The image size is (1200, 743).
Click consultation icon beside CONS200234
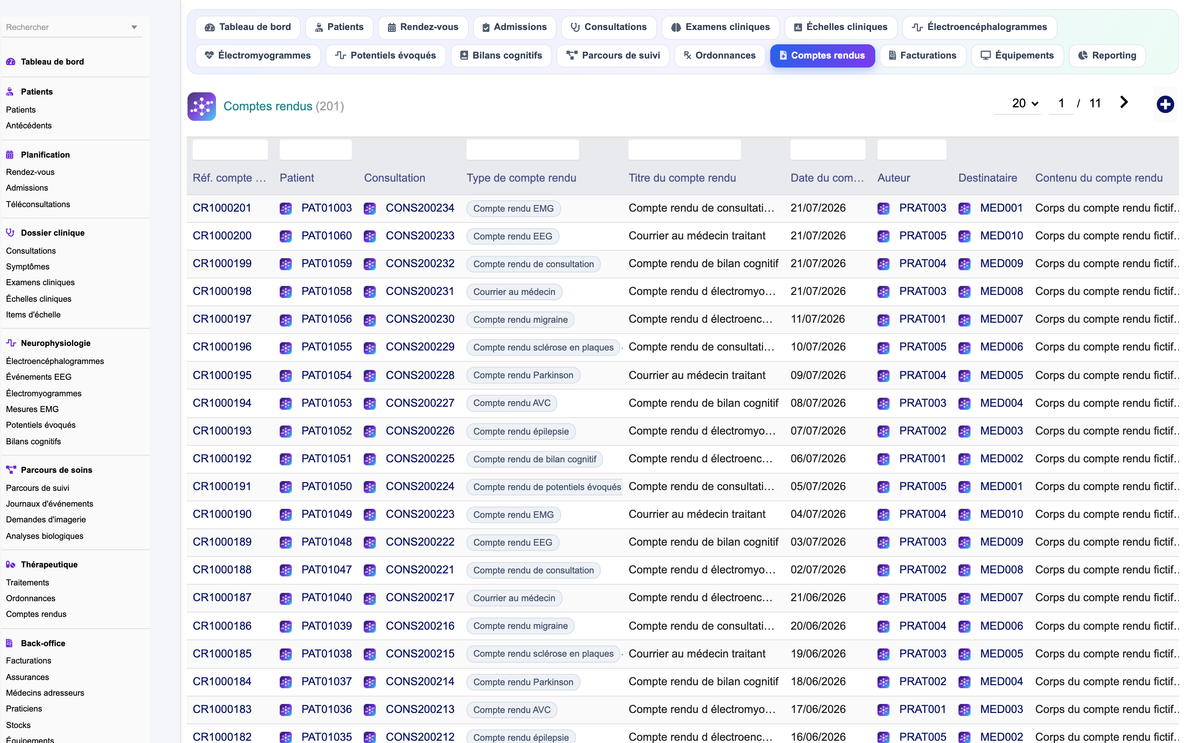pos(370,209)
